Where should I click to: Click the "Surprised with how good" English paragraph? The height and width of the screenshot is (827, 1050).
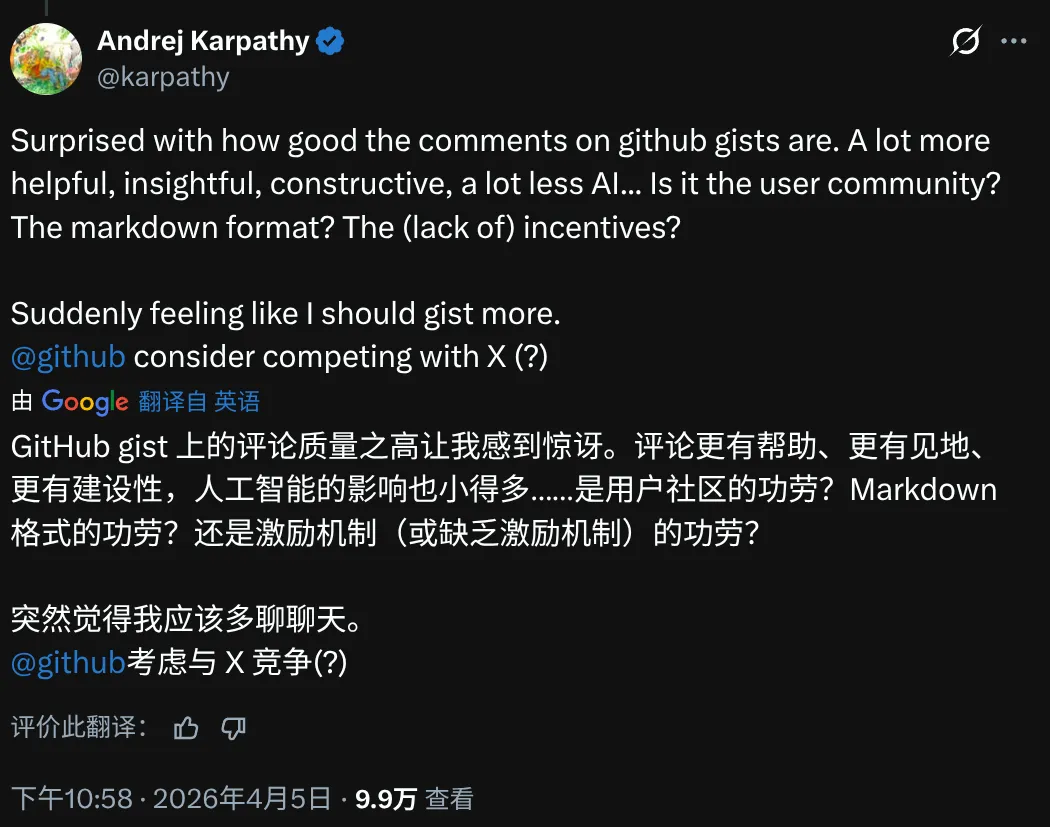[x=500, y=184]
